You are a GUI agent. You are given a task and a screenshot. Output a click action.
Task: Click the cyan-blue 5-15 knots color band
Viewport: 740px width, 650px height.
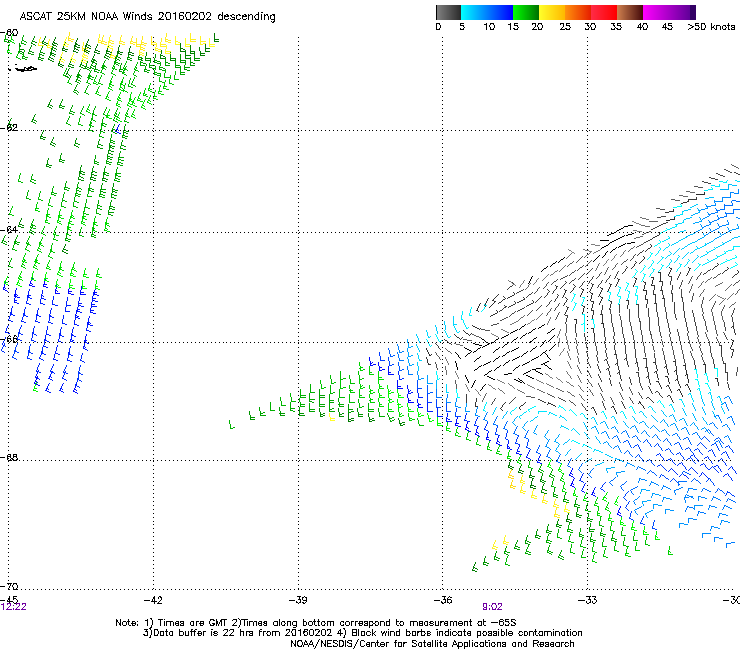click(x=486, y=12)
